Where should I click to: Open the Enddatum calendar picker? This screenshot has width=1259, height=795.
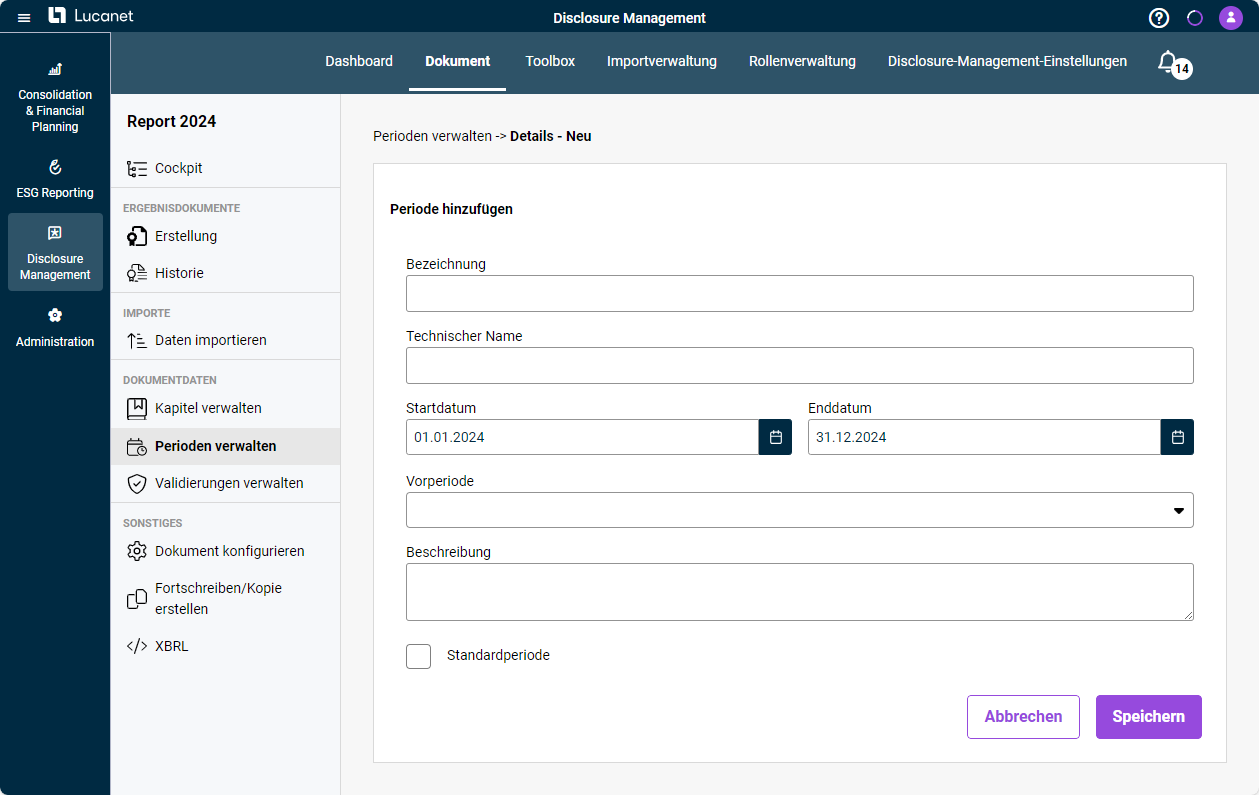coord(1177,437)
